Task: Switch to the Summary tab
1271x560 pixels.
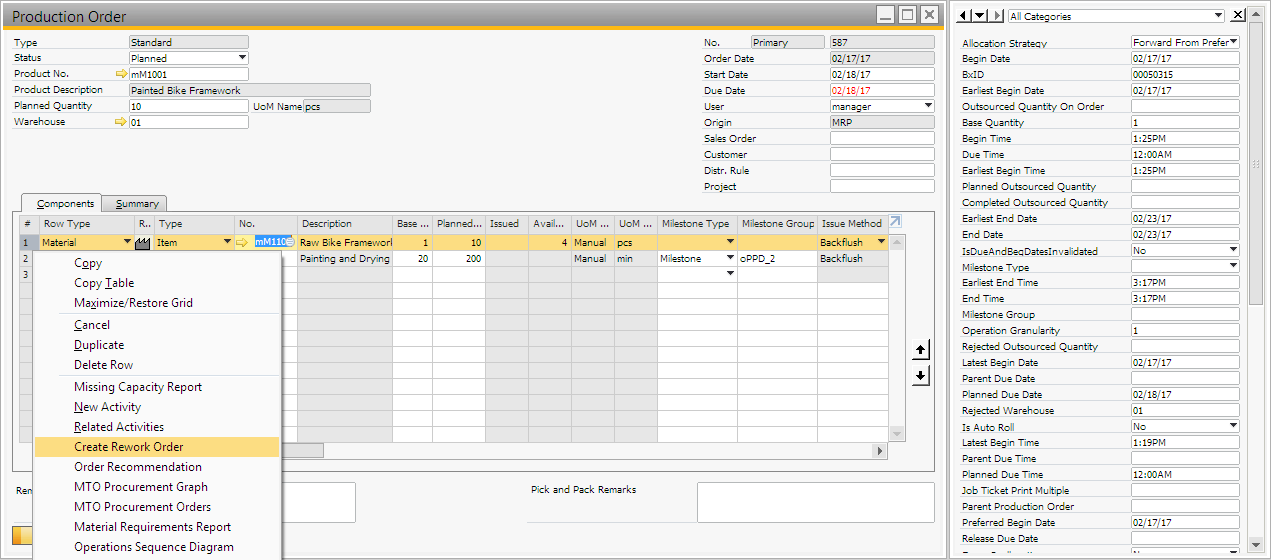Action: click(136, 204)
